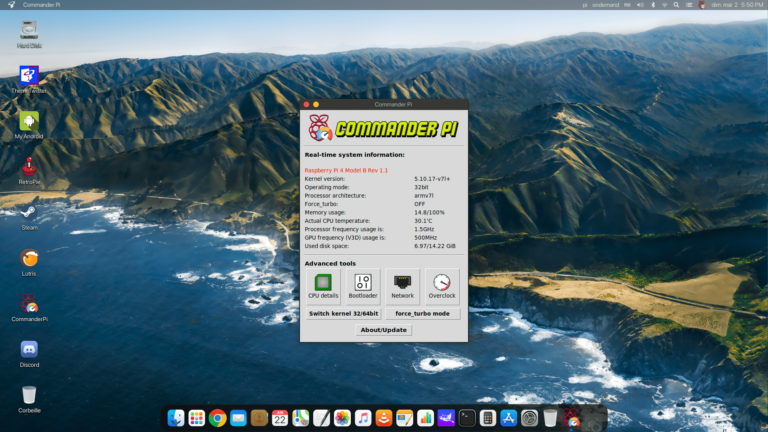This screenshot has width=768, height=432.
Task: Launch Chrome from the dock
Action: tap(217, 418)
